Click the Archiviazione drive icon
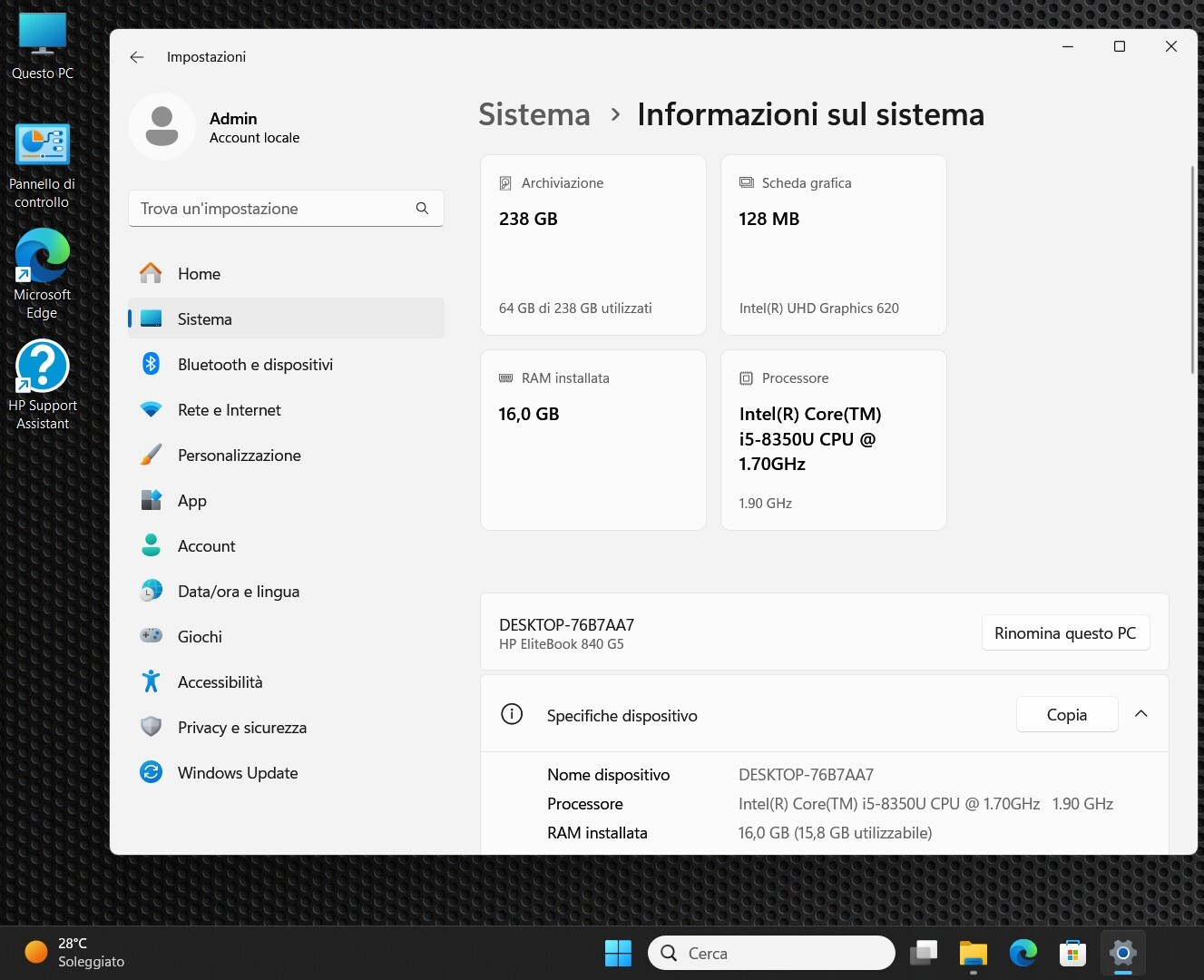Image resolution: width=1204 pixels, height=980 pixels. 505,183
